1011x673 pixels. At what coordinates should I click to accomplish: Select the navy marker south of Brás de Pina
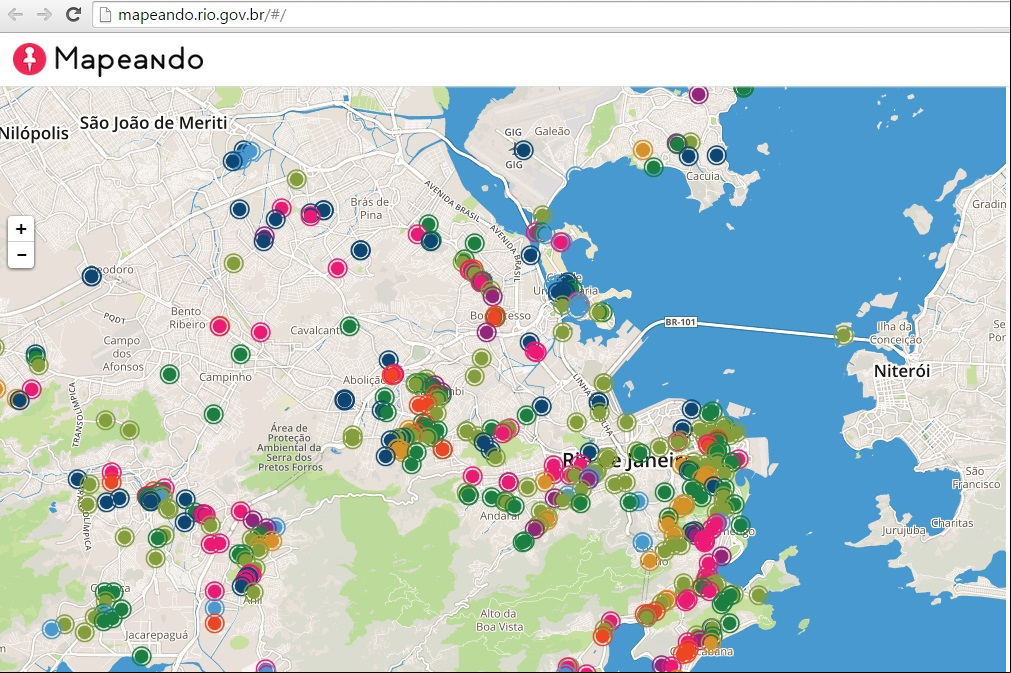pos(360,250)
